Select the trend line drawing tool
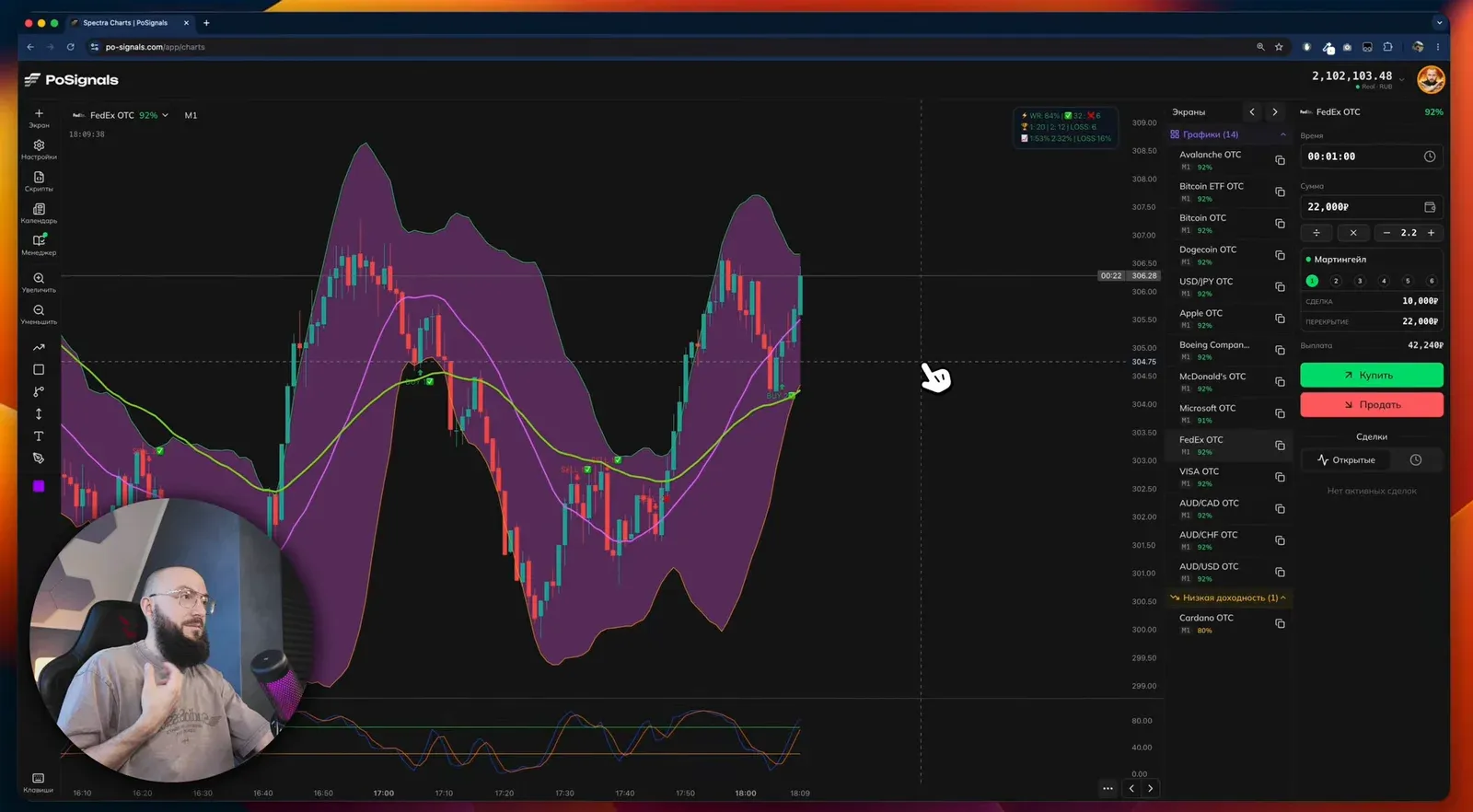The width and height of the screenshot is (1473, 812). pyautogui.click(x=39, y=347)
